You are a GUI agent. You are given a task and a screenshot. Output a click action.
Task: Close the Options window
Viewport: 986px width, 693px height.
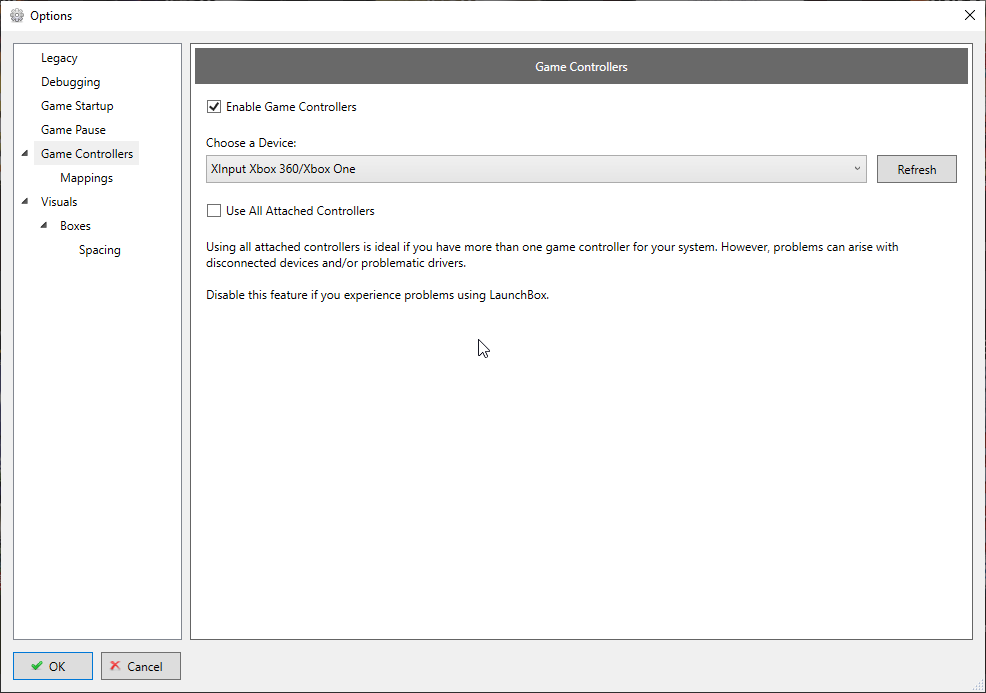tap(970, 15)
